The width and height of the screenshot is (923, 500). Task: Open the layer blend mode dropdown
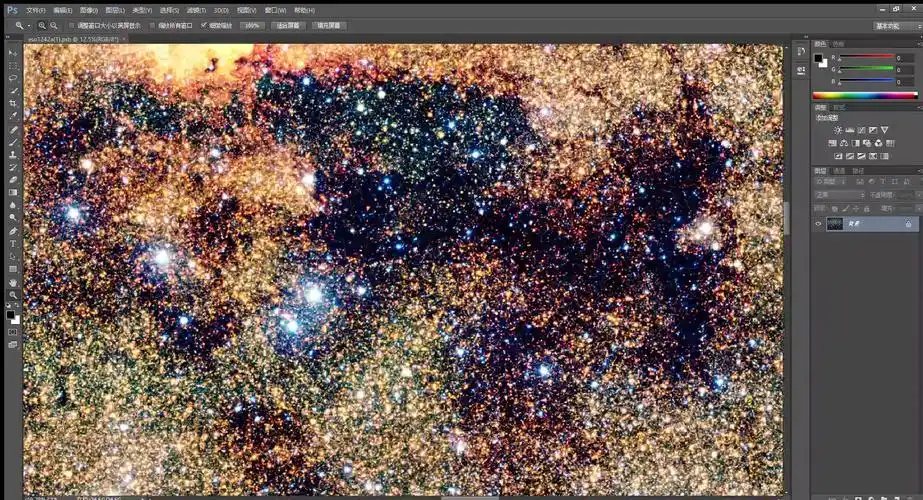point(839,195)
